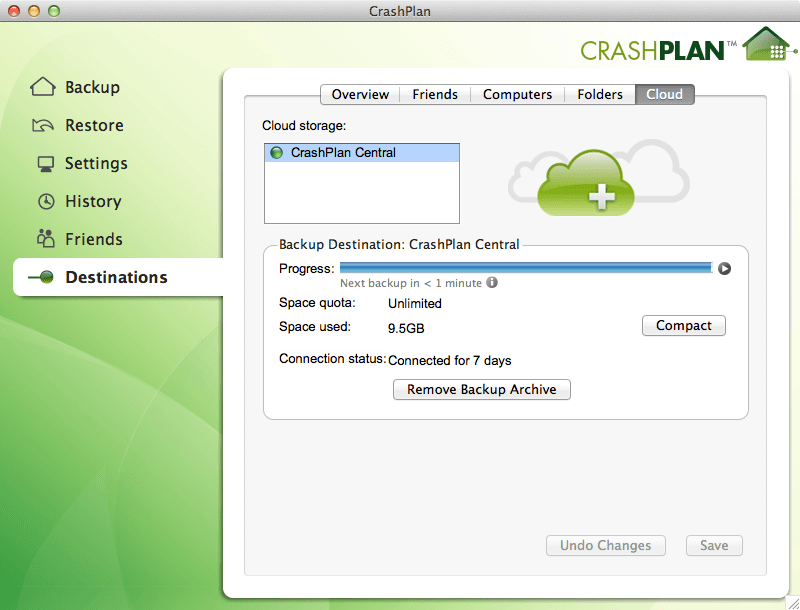Switch to the Overview tab
Viewport: 800px width, 610px height.
[x=360, y=94]
